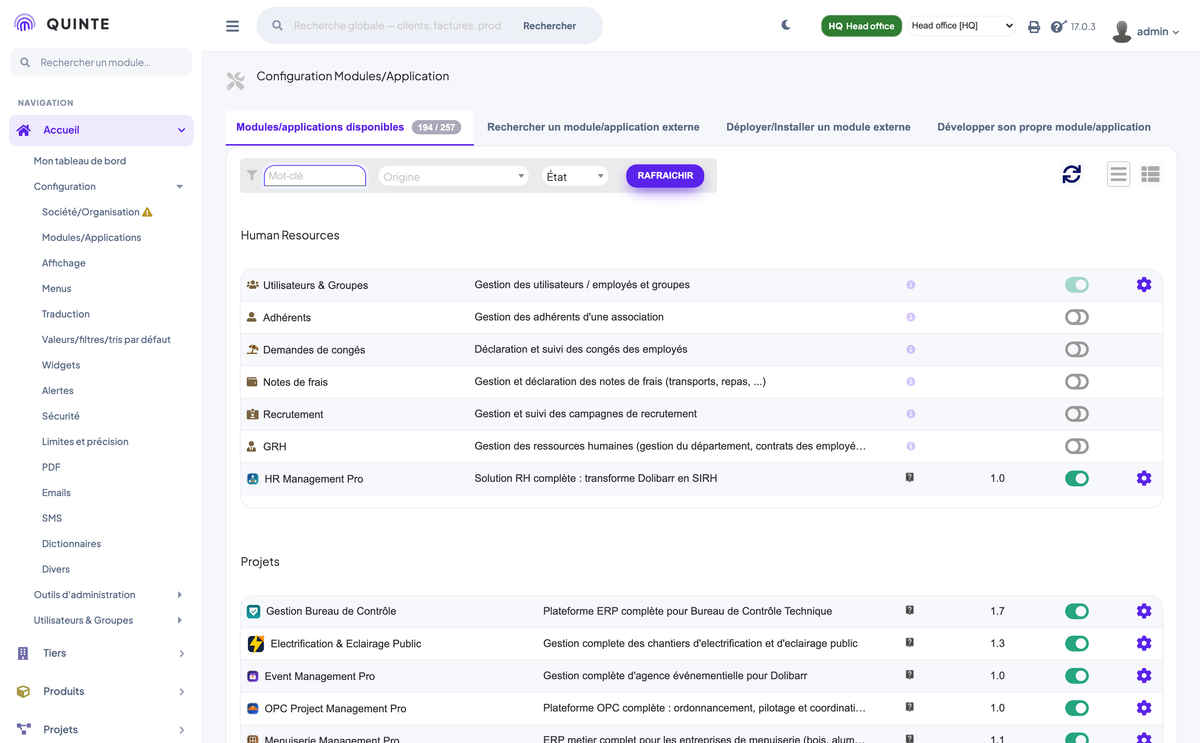Click the HQ Head office badge
The image size is (1200, 743).
[861, 26]
